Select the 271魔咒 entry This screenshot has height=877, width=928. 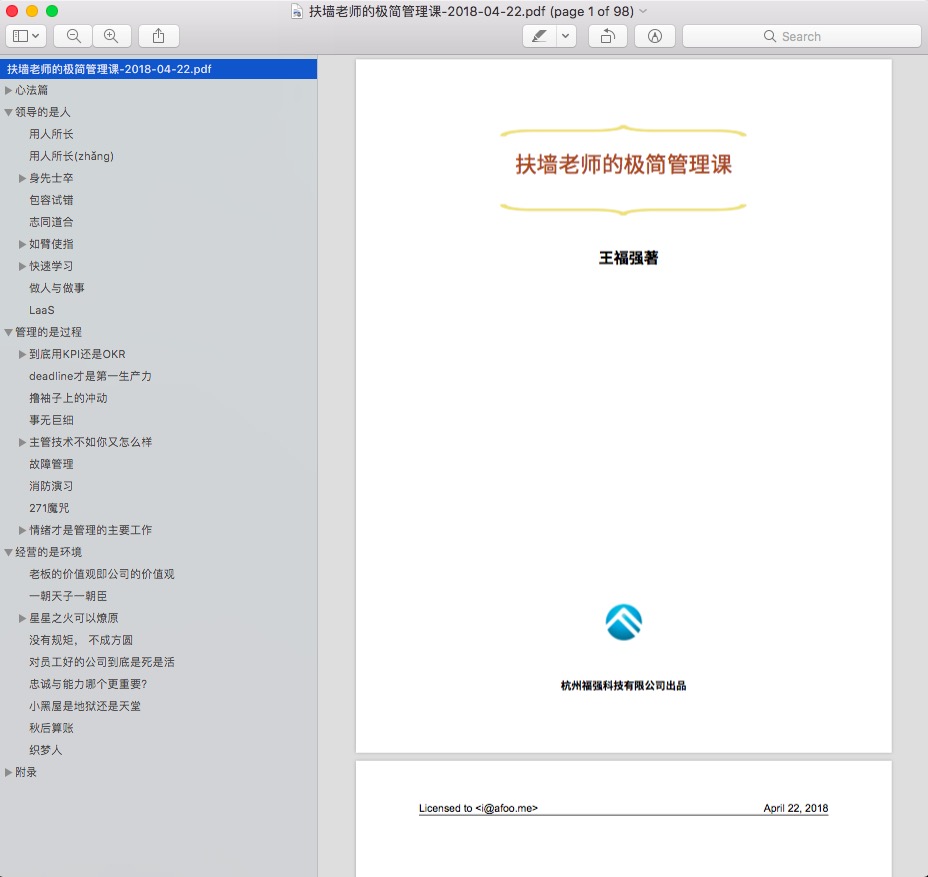click(49, 508)
